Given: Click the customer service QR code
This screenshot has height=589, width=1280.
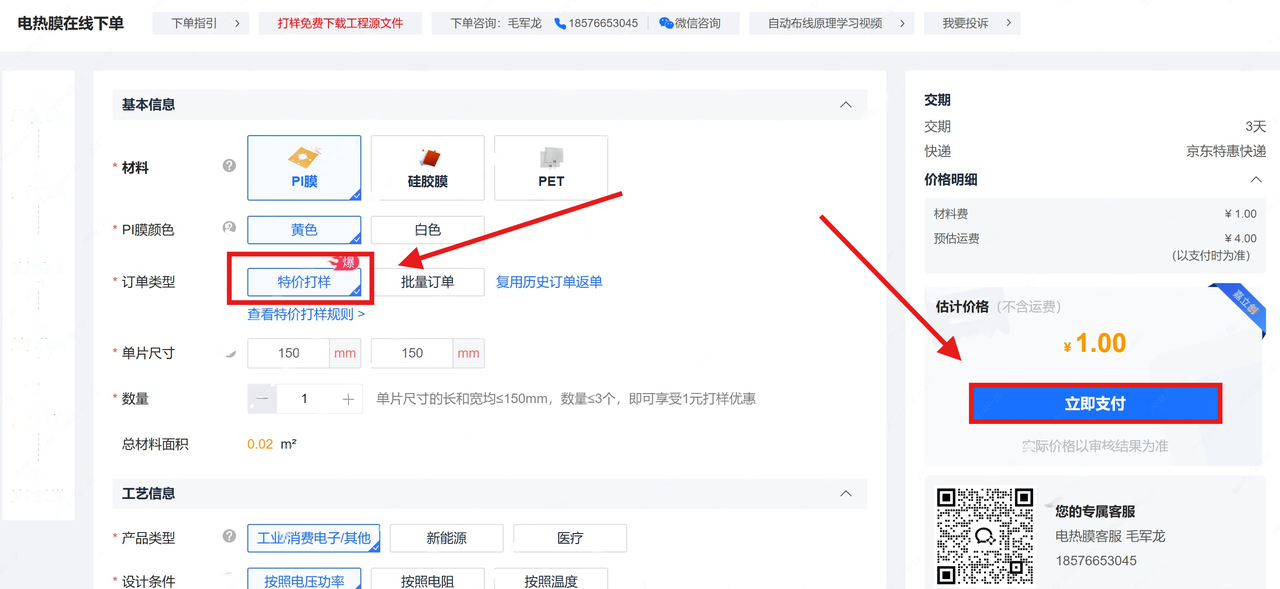Looking at the screenshot, I should [x=984, y=536].
